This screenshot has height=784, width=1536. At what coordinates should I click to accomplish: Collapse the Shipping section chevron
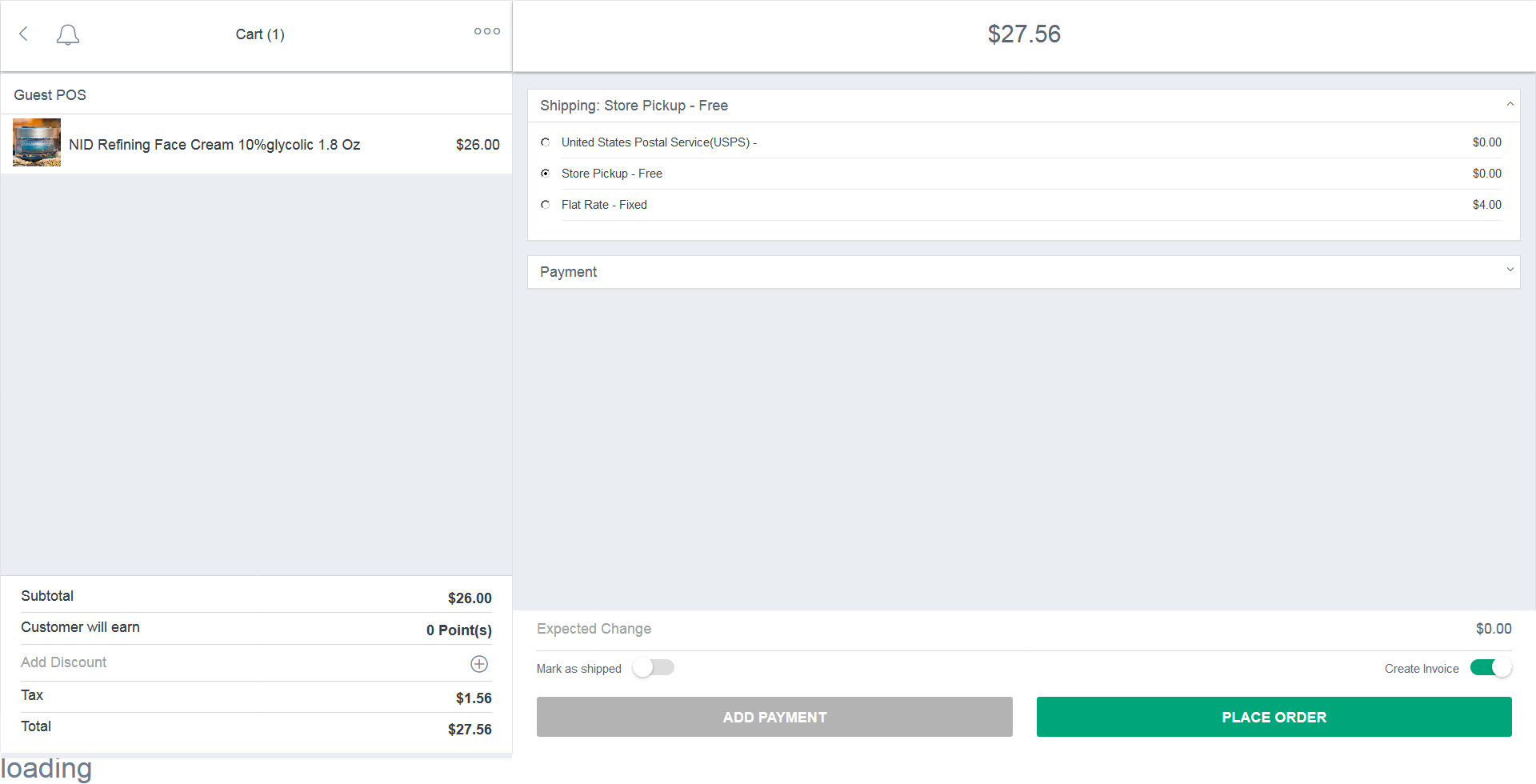coord(1510,105)
